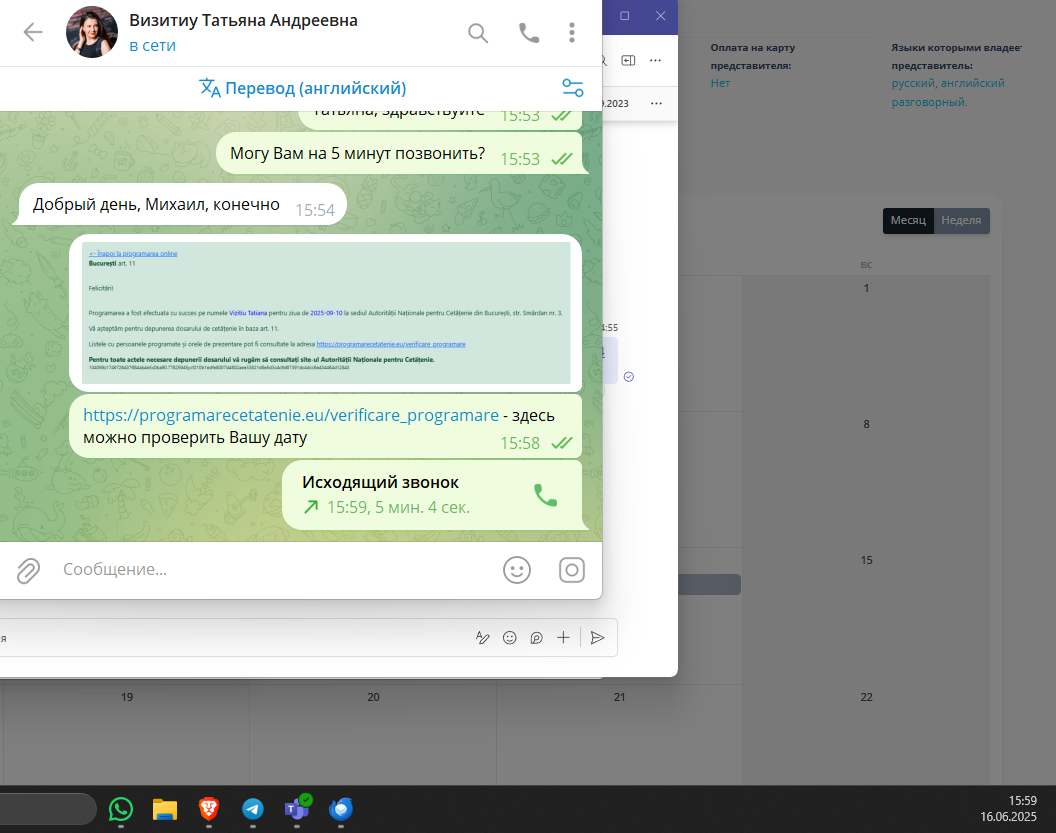Click the Teams text formatting pen icon
This screenshot has width=1056, height=833.
(482, 638)
